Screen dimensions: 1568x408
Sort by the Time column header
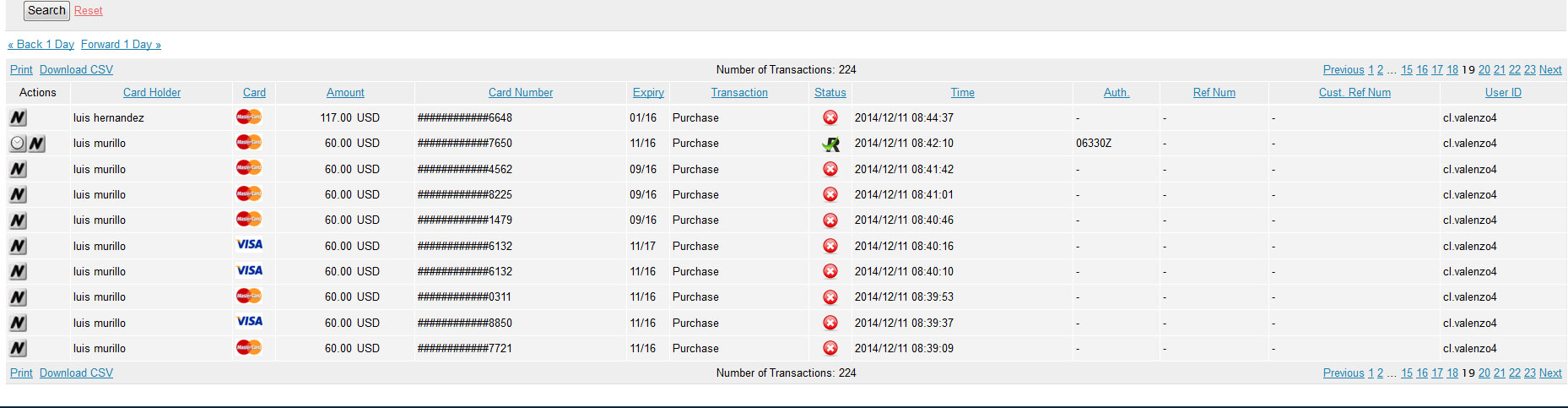tap(962, 92)
